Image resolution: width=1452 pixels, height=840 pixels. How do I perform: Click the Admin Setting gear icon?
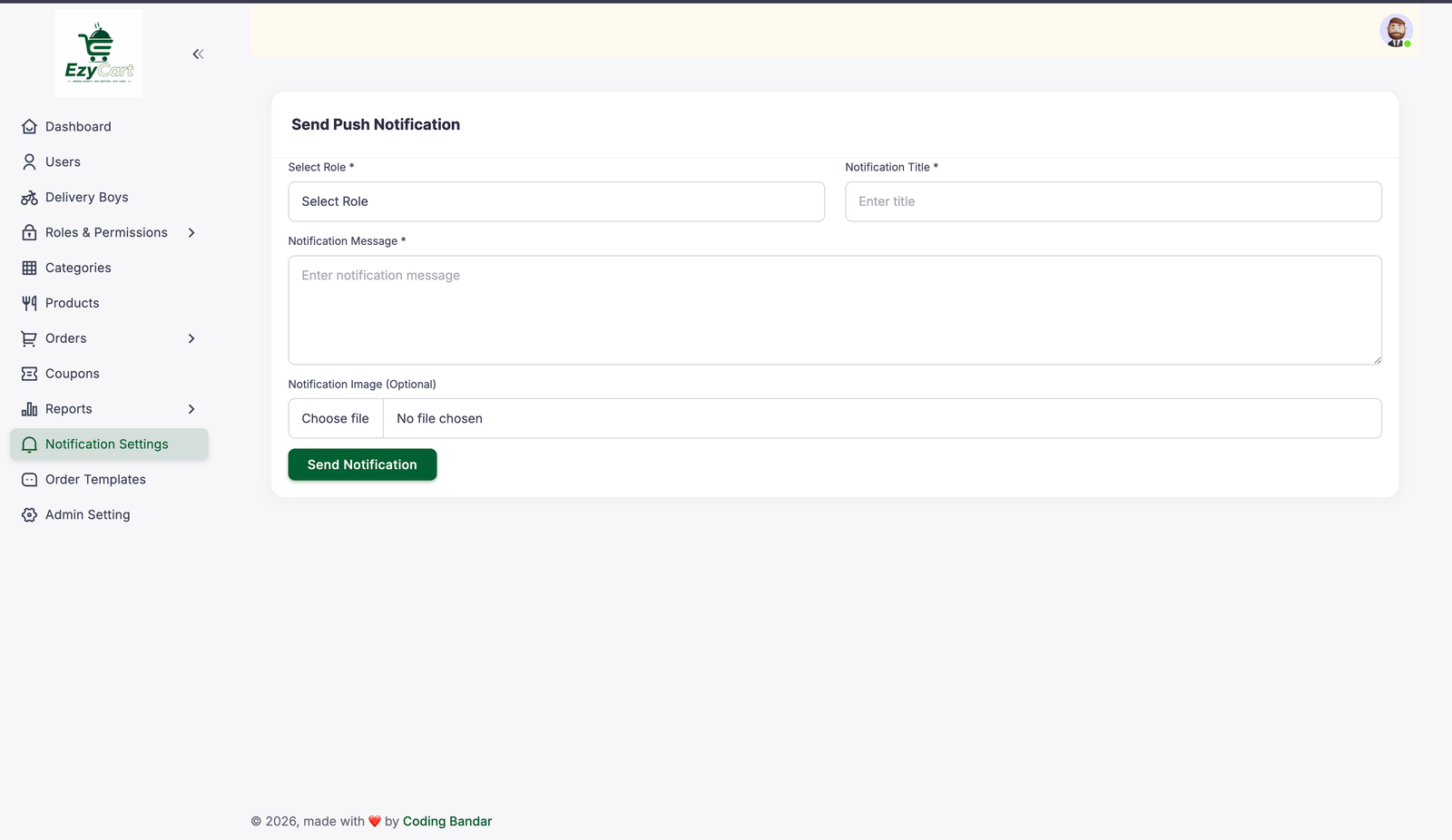click(x=29, y=515)
